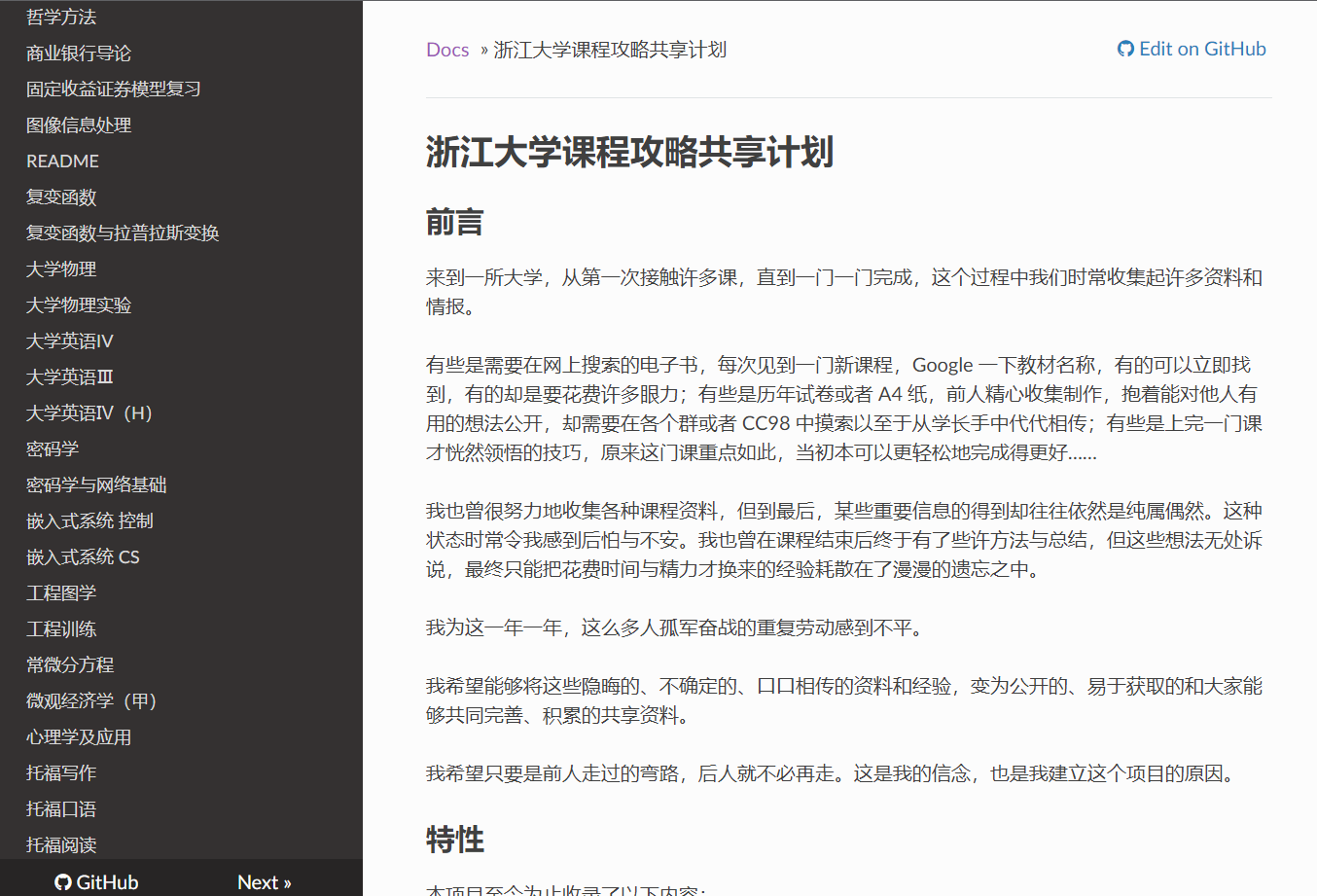The image size is (1317, 896).
Task: Go to 心理学及应用 in sidebar
Action: [79, 737]
